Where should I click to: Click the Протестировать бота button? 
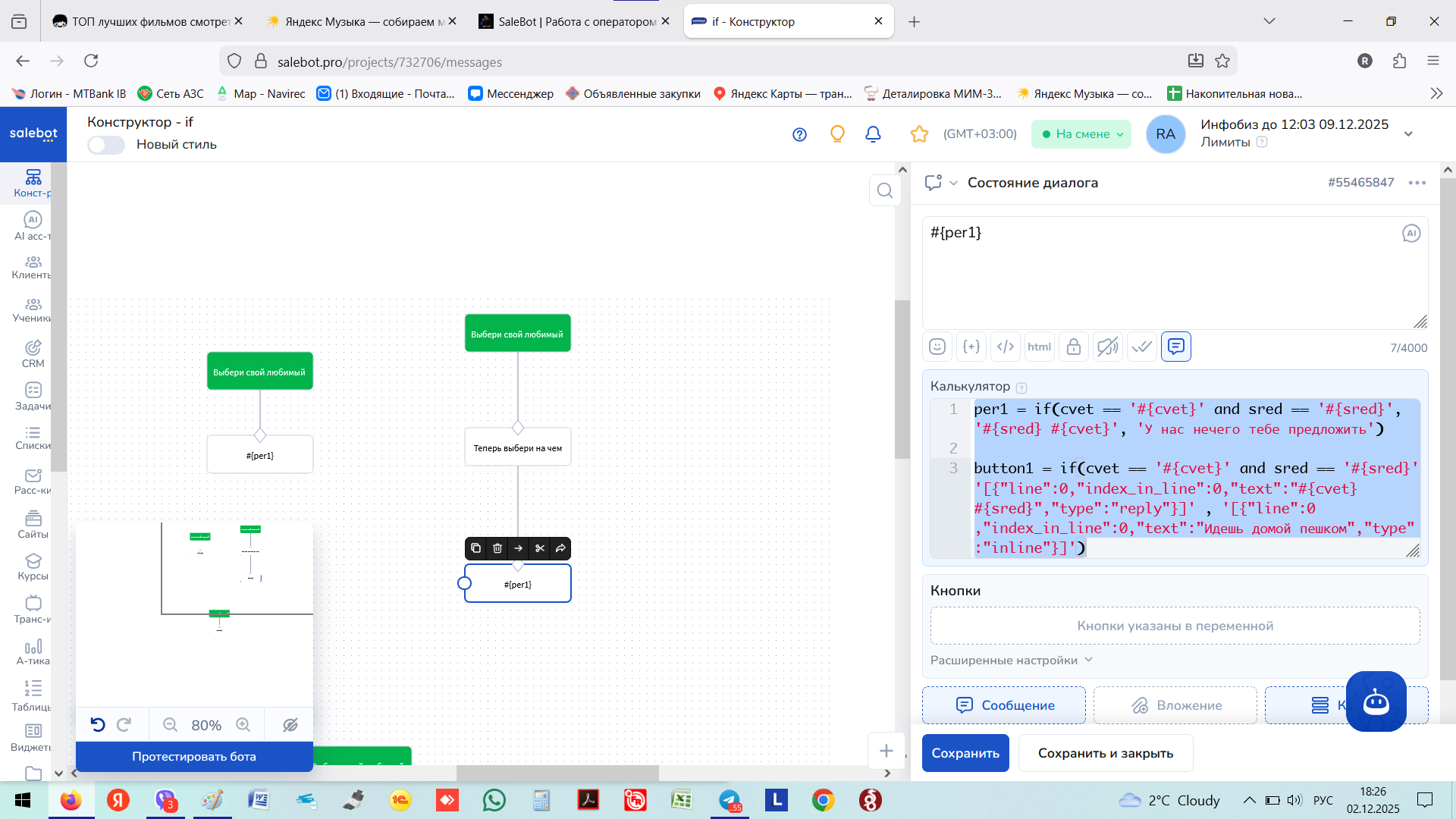[x=194, y=756]
